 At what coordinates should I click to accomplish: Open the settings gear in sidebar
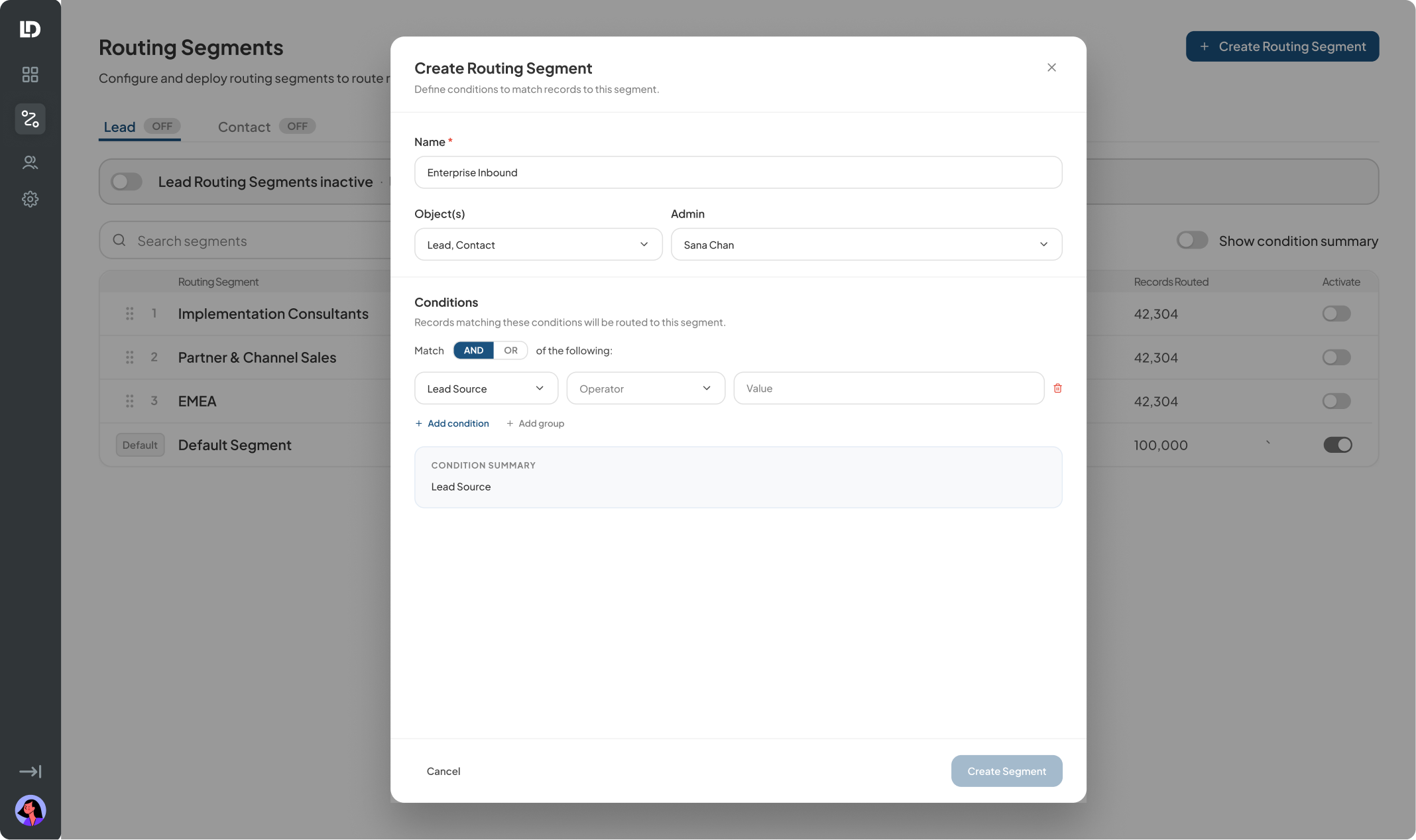(30, 199)
